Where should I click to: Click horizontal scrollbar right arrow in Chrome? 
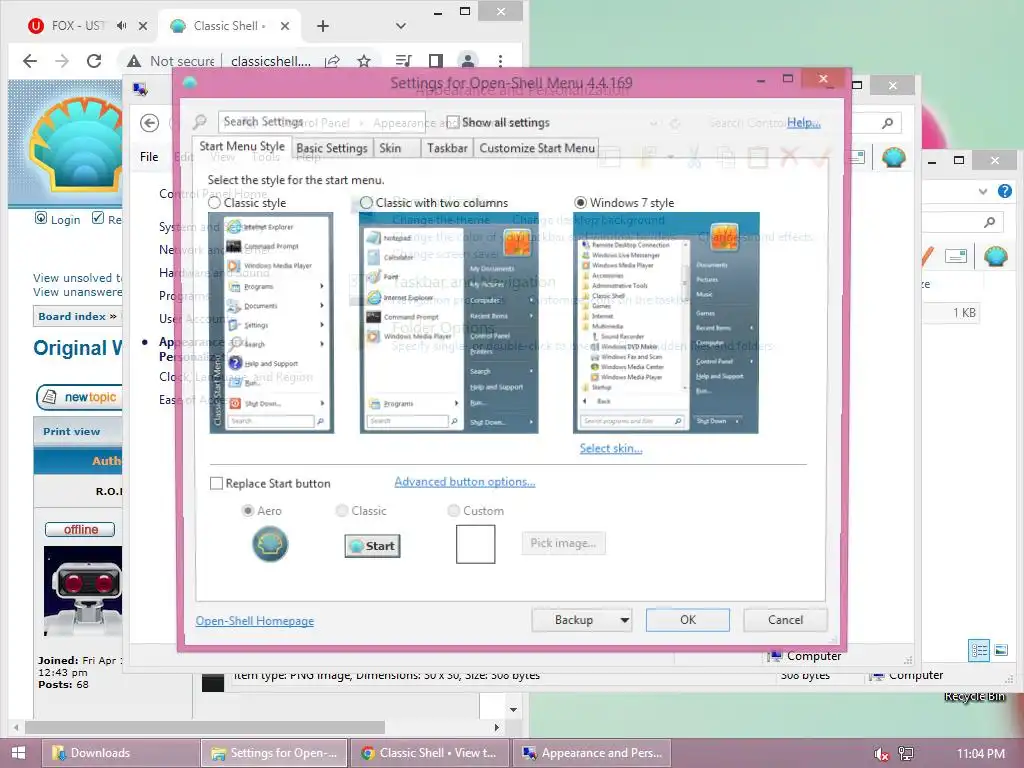496,727
